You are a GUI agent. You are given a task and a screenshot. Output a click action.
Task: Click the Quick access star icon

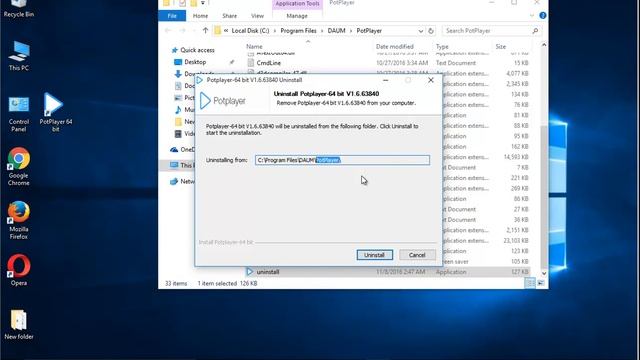[175, 50]
